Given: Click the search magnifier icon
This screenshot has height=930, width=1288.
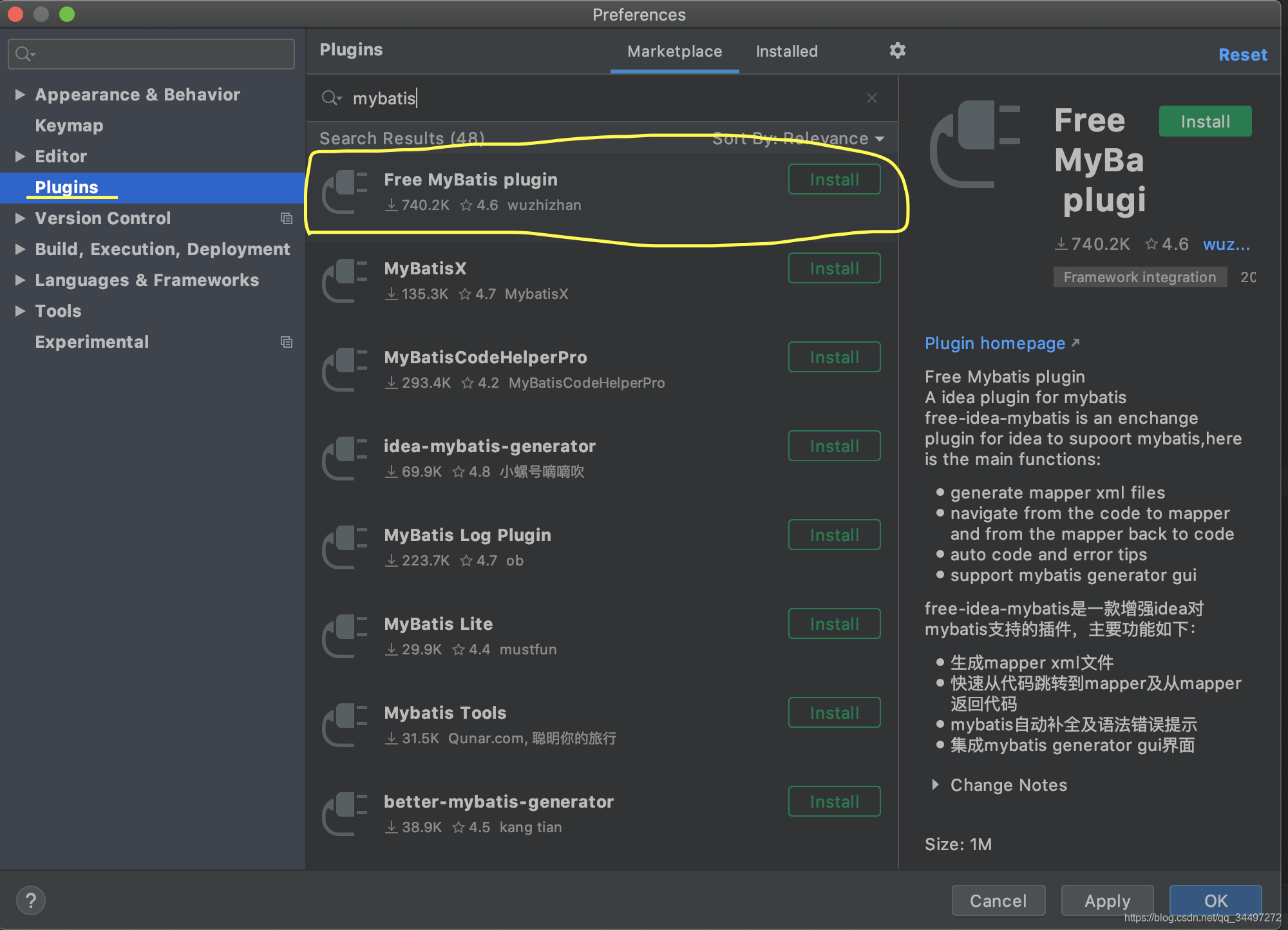Looking at the screenshot, I should point(331,98).
